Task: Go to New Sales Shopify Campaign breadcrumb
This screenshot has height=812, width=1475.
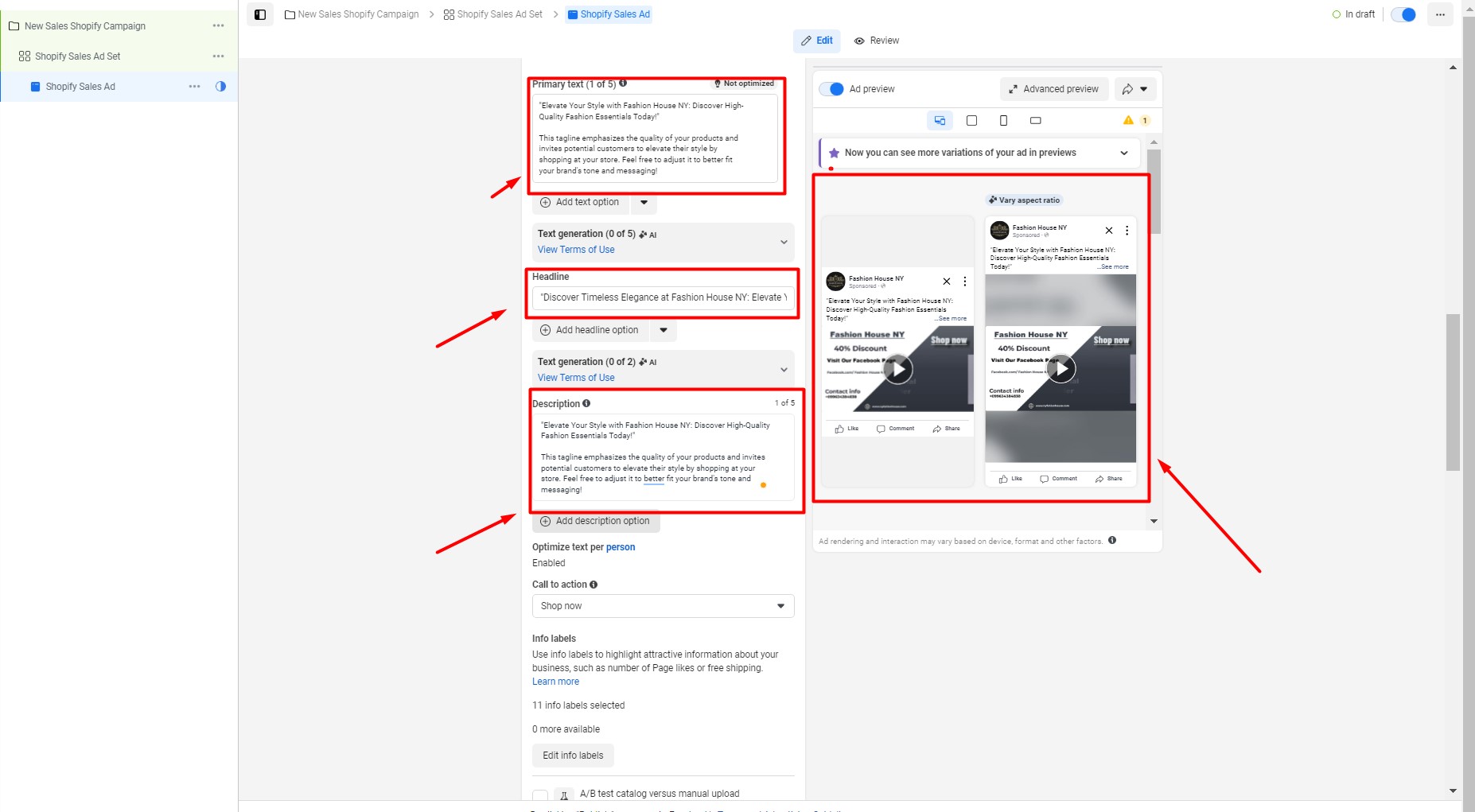Action: (352, 14)
